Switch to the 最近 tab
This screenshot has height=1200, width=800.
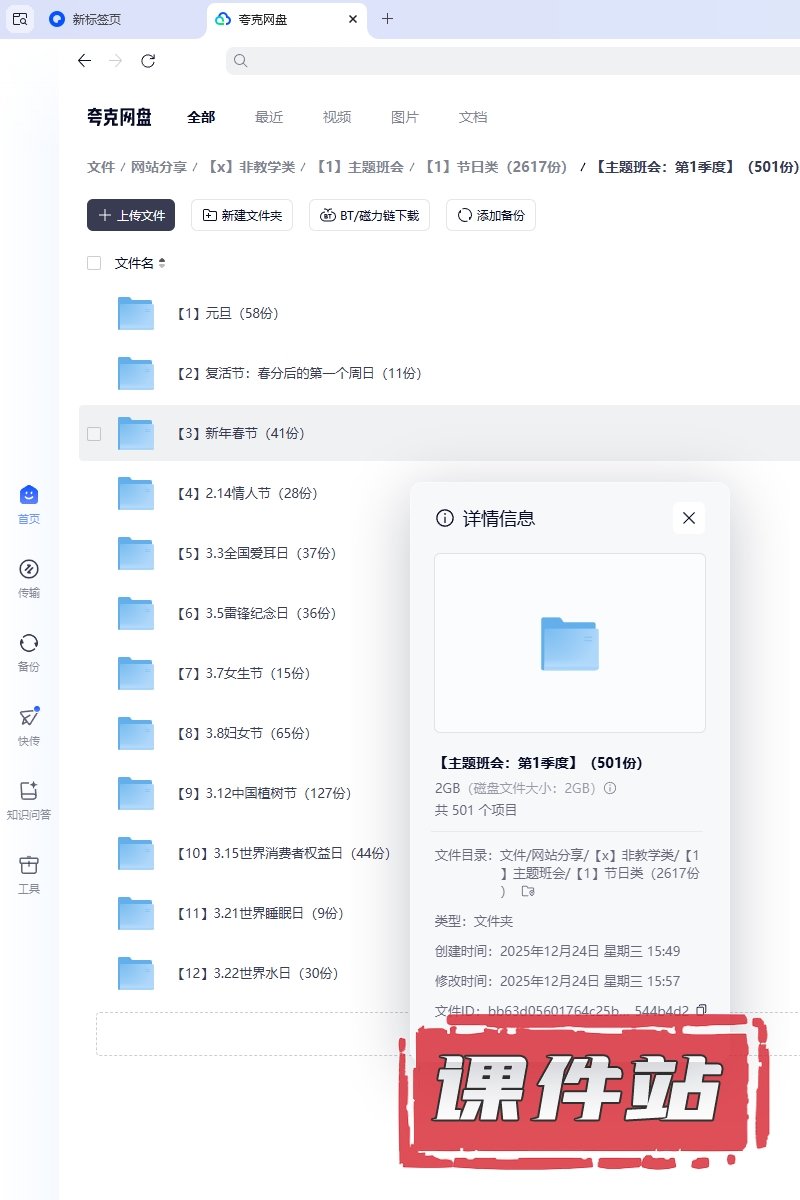[x=269, y=117]
